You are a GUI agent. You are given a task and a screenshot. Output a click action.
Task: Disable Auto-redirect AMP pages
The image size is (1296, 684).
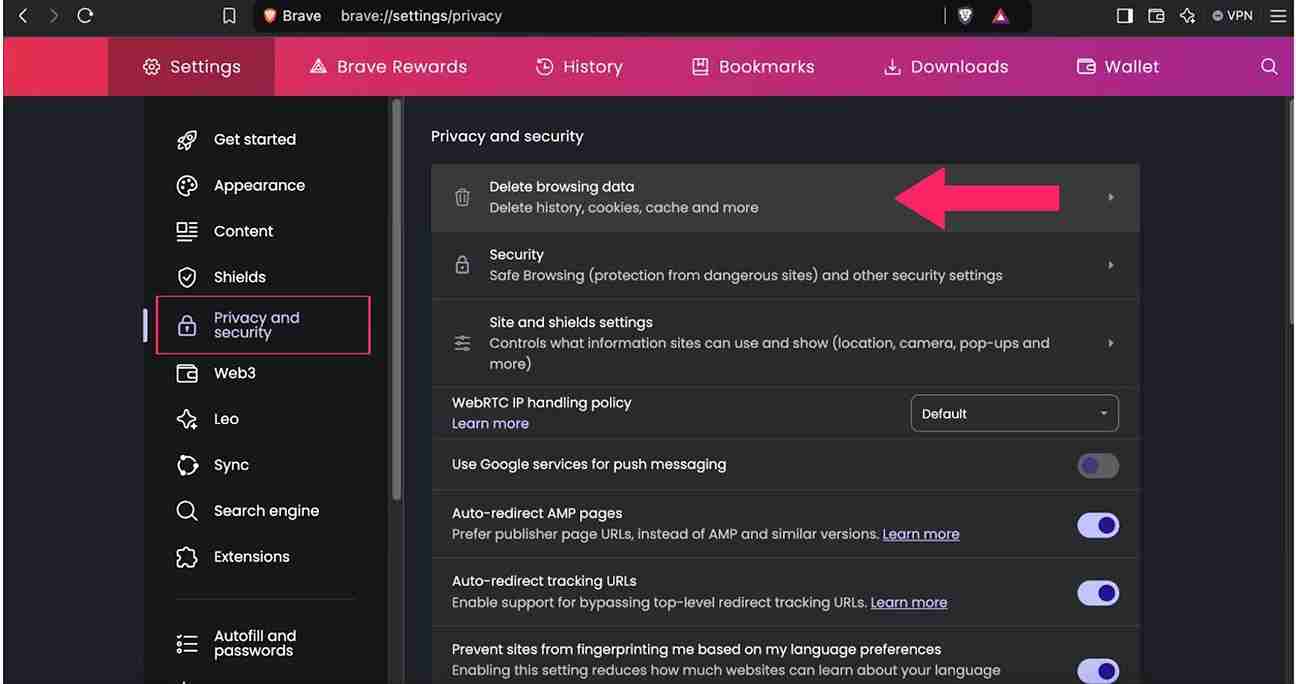click(x=1097, y=524)
